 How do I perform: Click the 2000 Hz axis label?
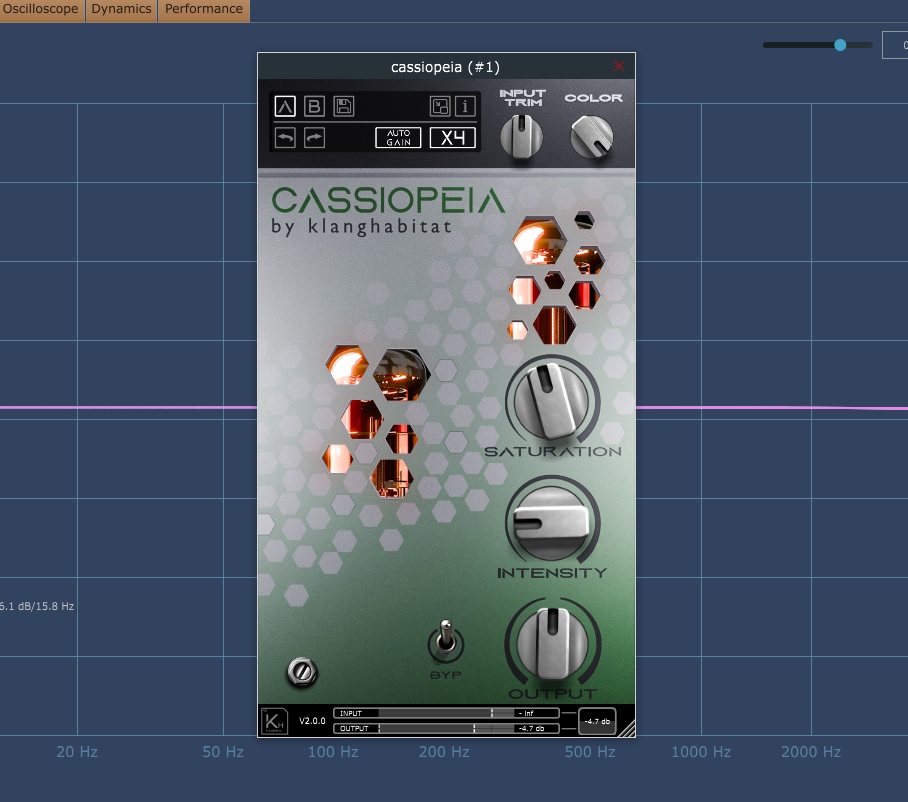[x=811, y=752]
